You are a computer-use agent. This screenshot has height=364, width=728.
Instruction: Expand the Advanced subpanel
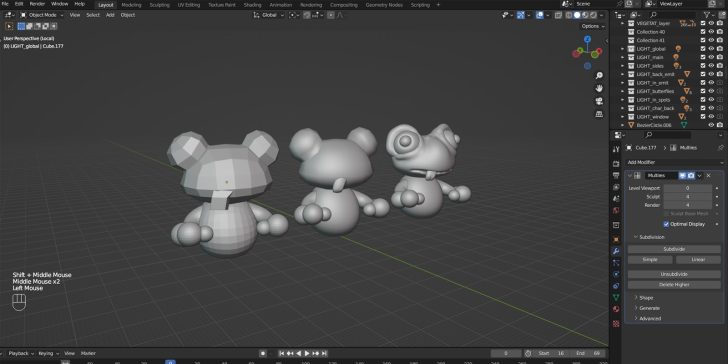tap(650, 318)
